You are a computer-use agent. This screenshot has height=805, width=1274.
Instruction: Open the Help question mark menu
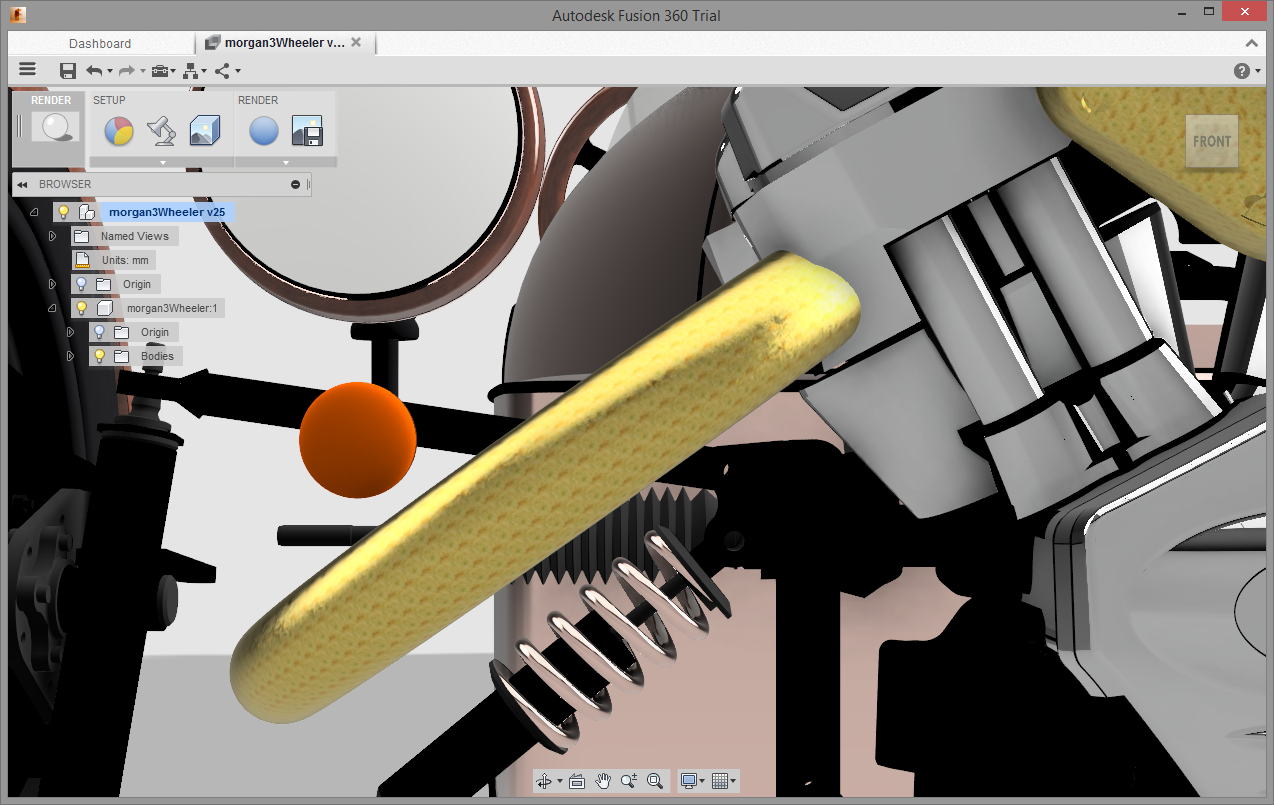point(1243,70)
